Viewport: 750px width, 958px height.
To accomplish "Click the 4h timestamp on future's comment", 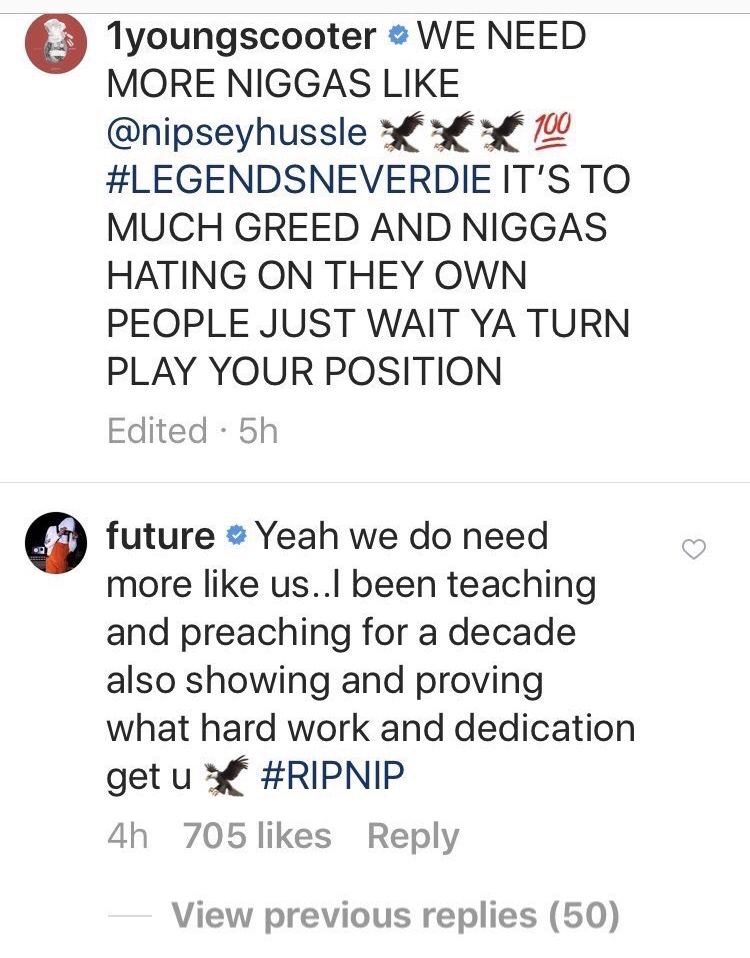I will click(127, 835).
